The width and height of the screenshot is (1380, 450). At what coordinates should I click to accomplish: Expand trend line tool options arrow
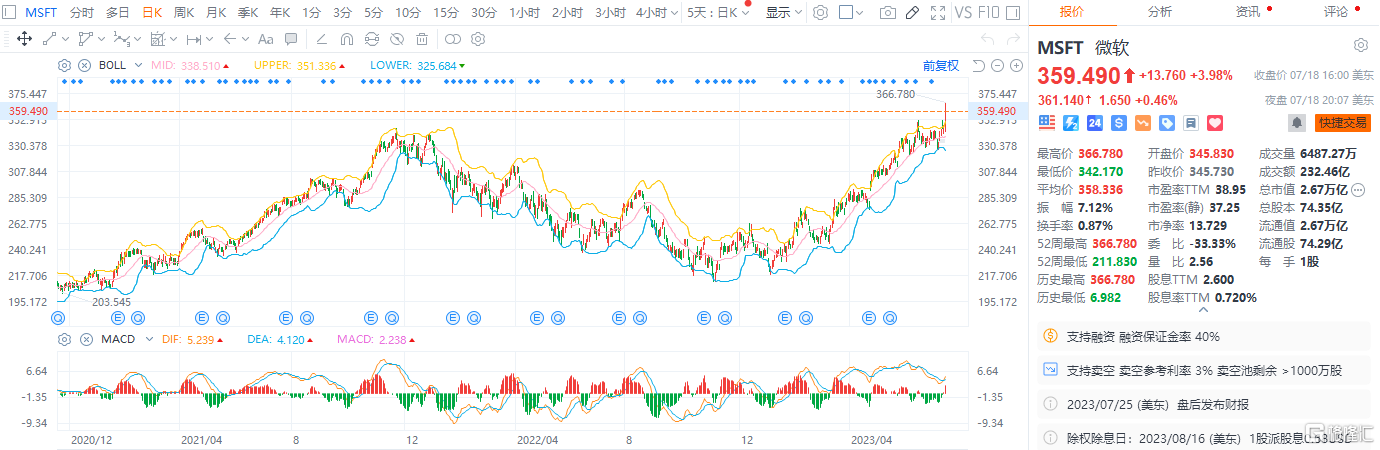point(65,39)
